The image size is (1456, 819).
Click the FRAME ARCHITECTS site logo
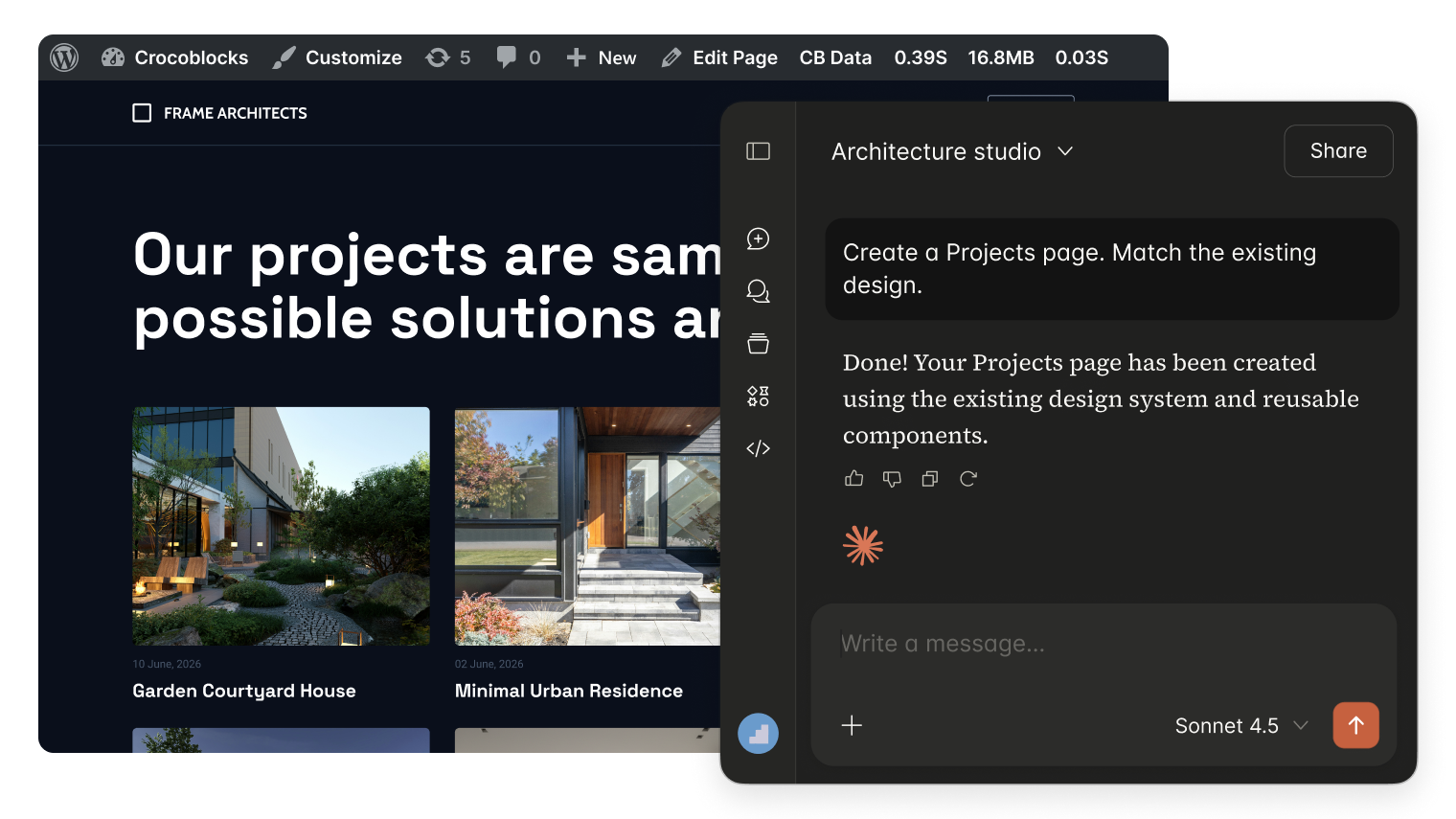click(219, 113)
